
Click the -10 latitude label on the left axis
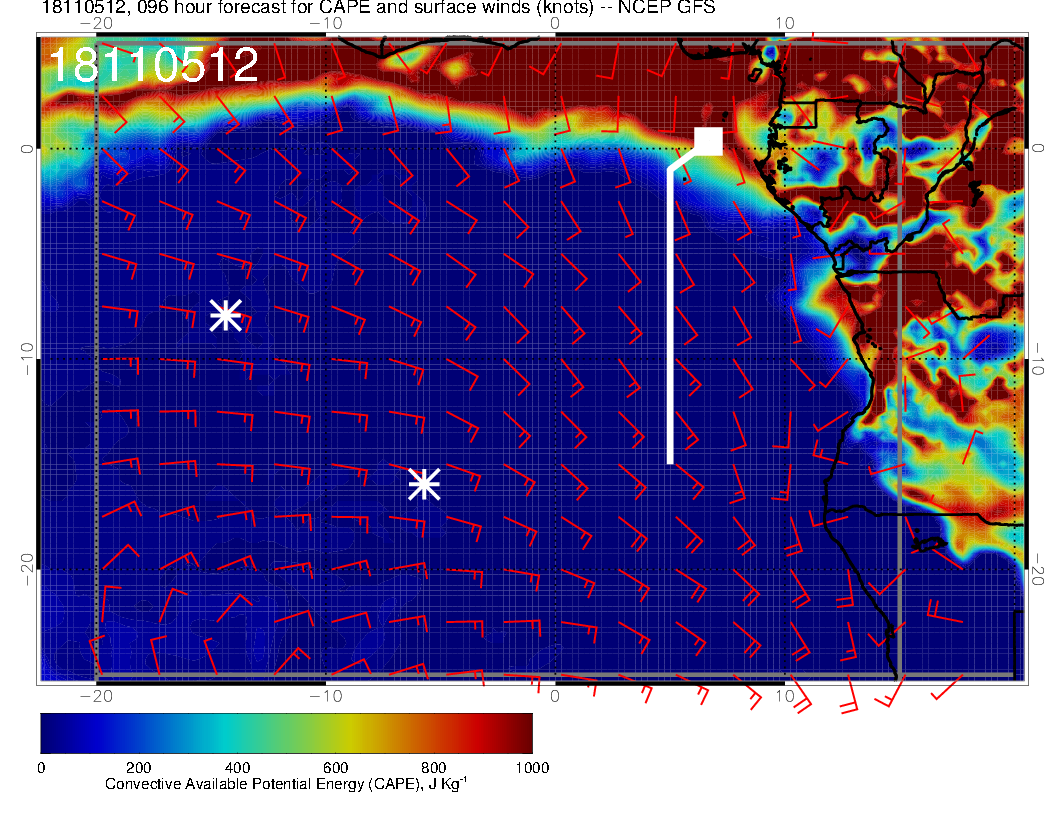pyautogui.click(x=26, y=359)
